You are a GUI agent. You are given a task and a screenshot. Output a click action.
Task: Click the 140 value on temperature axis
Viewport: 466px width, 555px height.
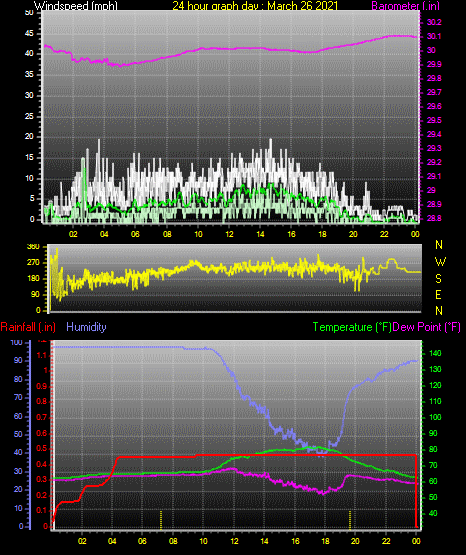[435, 353]
